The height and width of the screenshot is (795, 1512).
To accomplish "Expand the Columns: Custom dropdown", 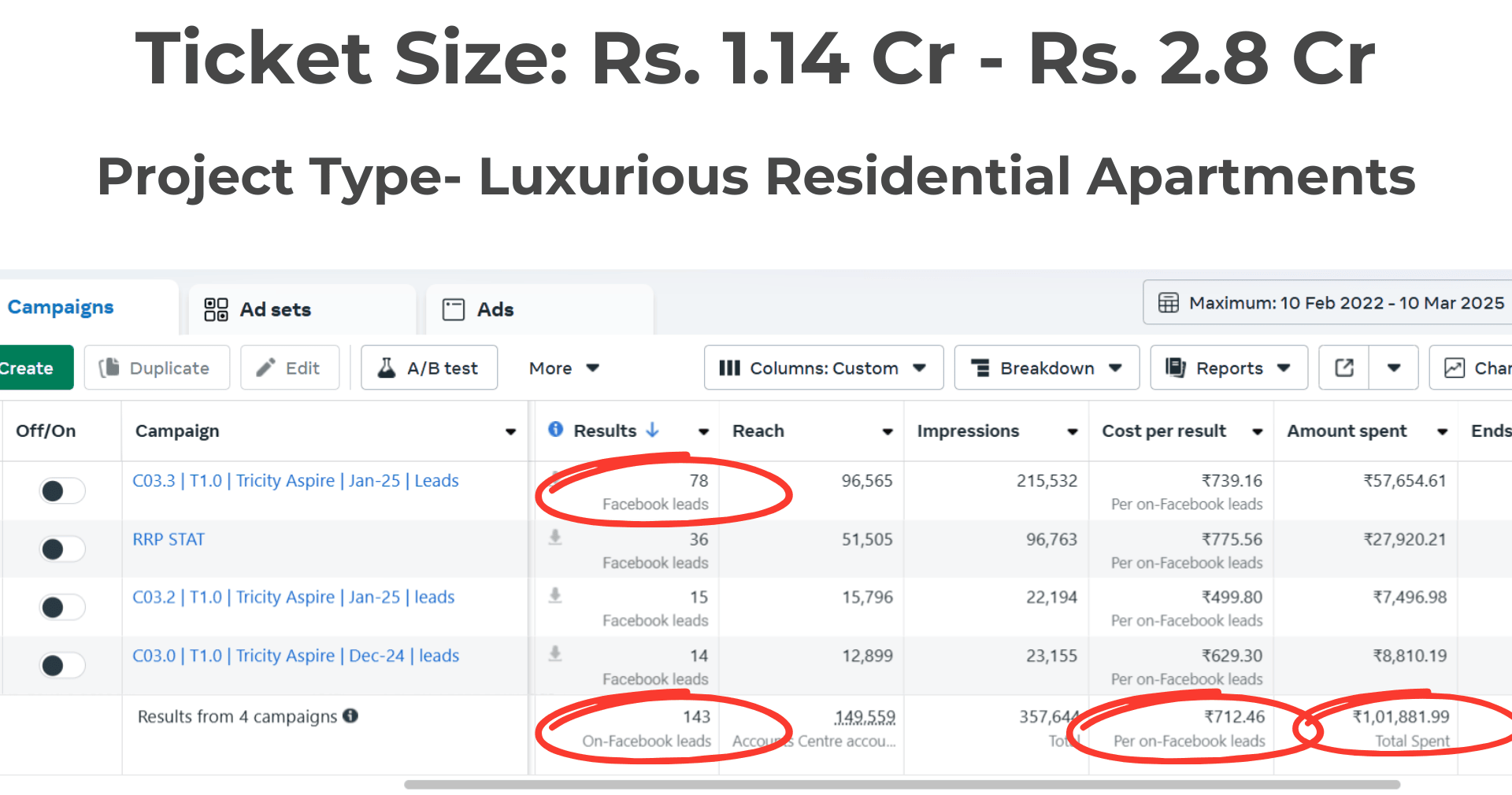I will click(x=823, y=368).
